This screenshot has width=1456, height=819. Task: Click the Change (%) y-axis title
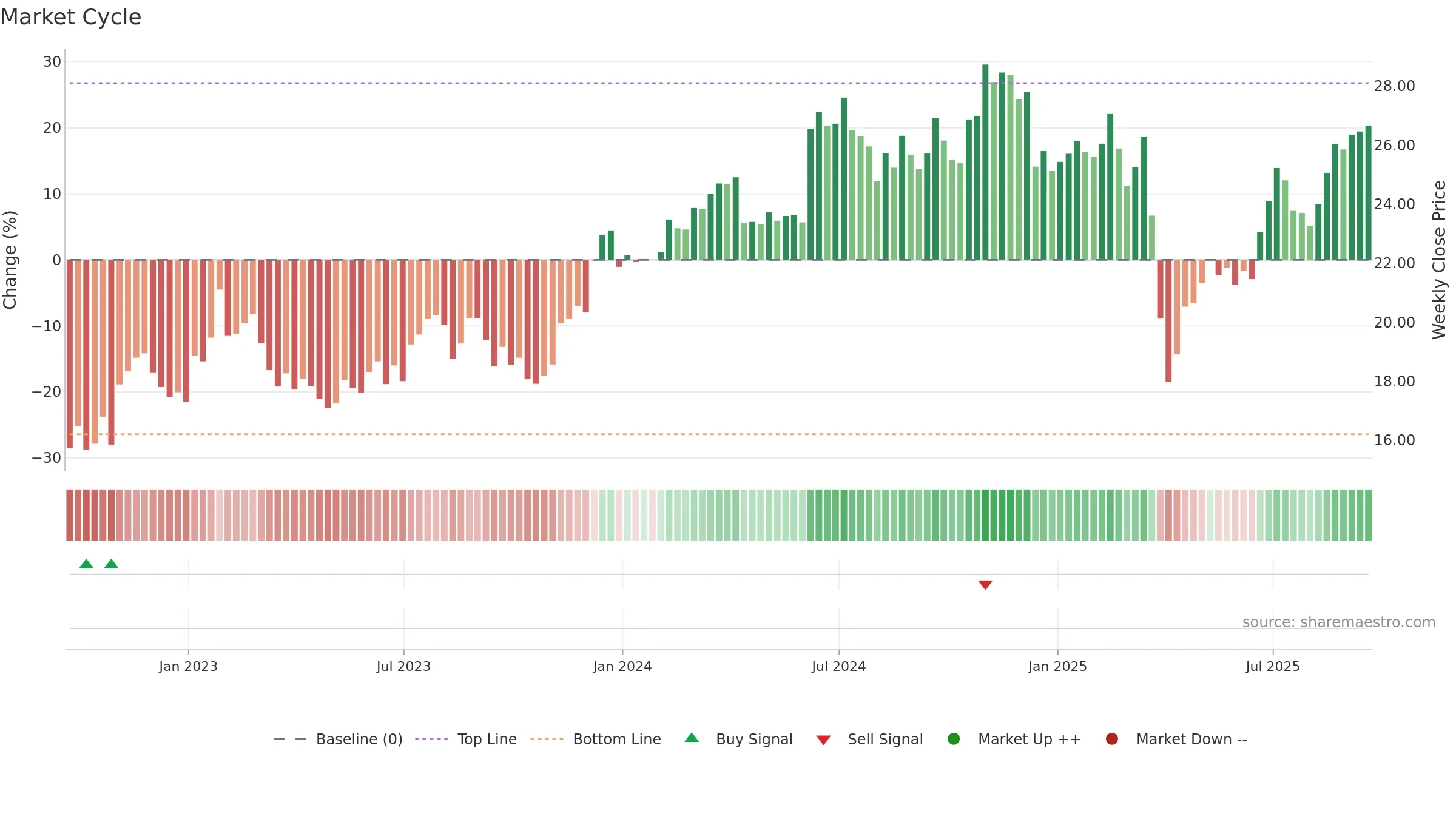coord(10,260)
